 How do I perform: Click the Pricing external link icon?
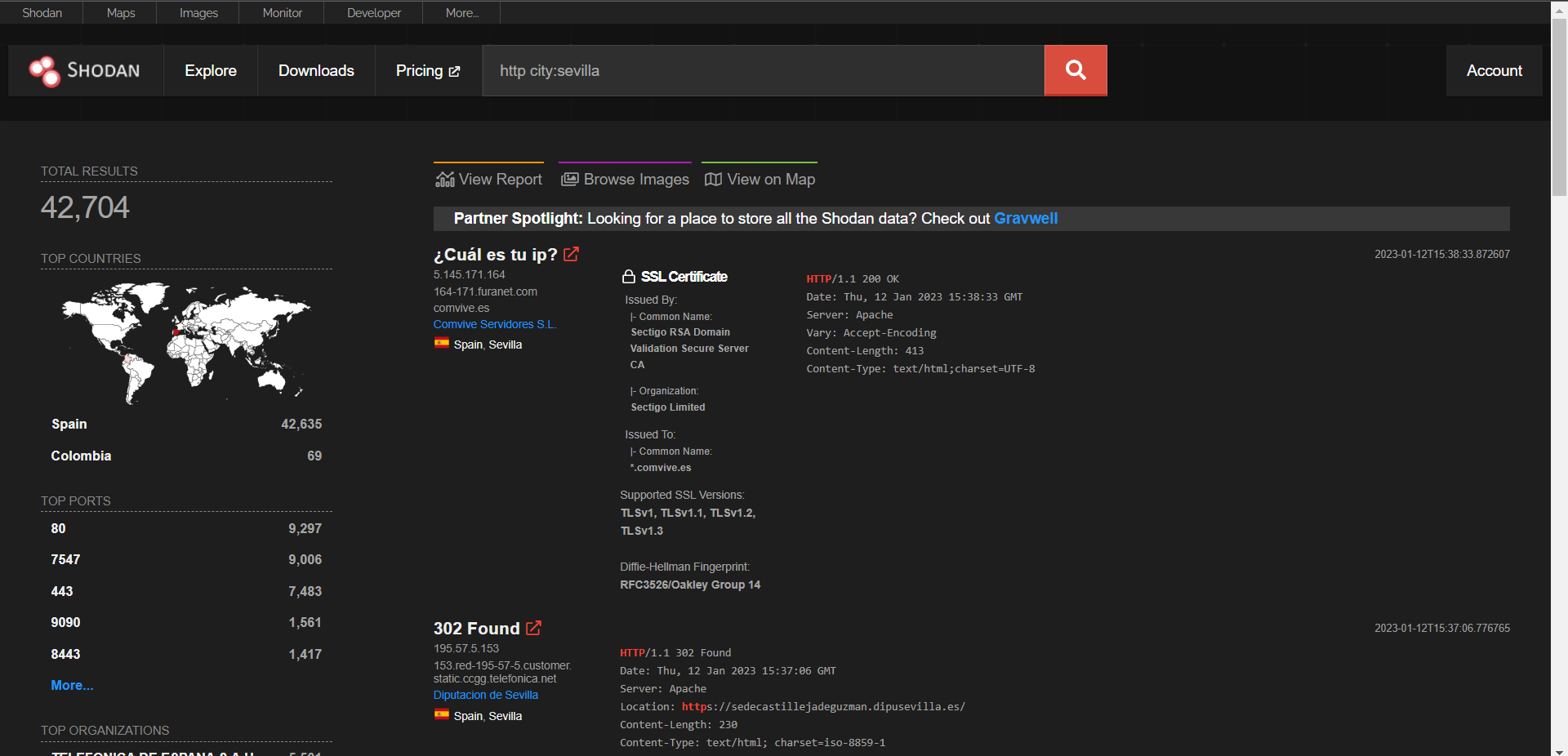tap(455, 72)
